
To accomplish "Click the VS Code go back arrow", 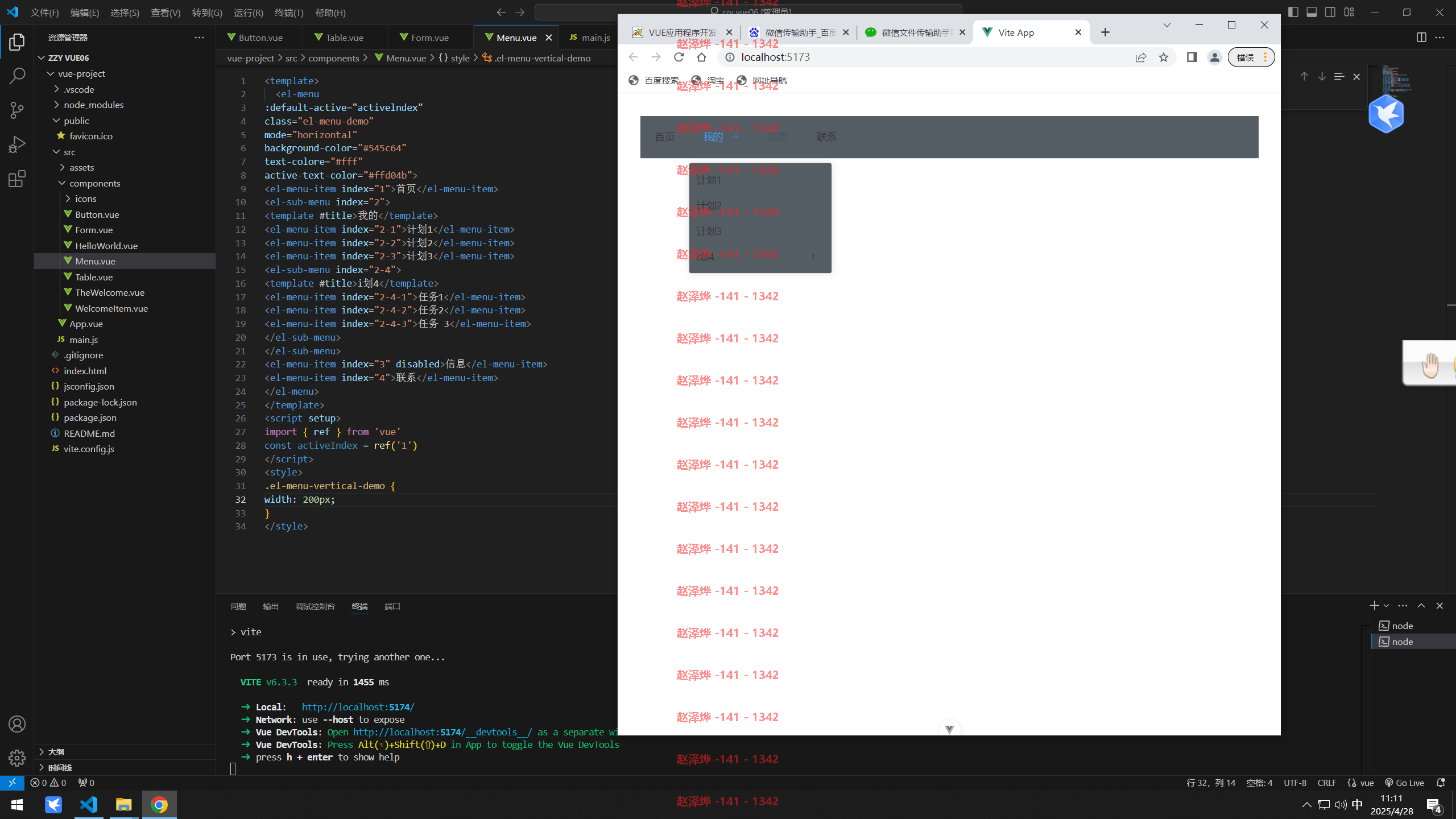I will [501, 12].
